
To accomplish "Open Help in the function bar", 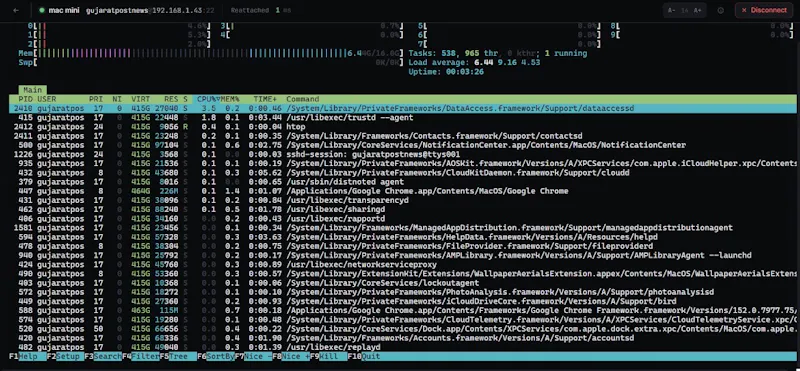I will [28, 356].
